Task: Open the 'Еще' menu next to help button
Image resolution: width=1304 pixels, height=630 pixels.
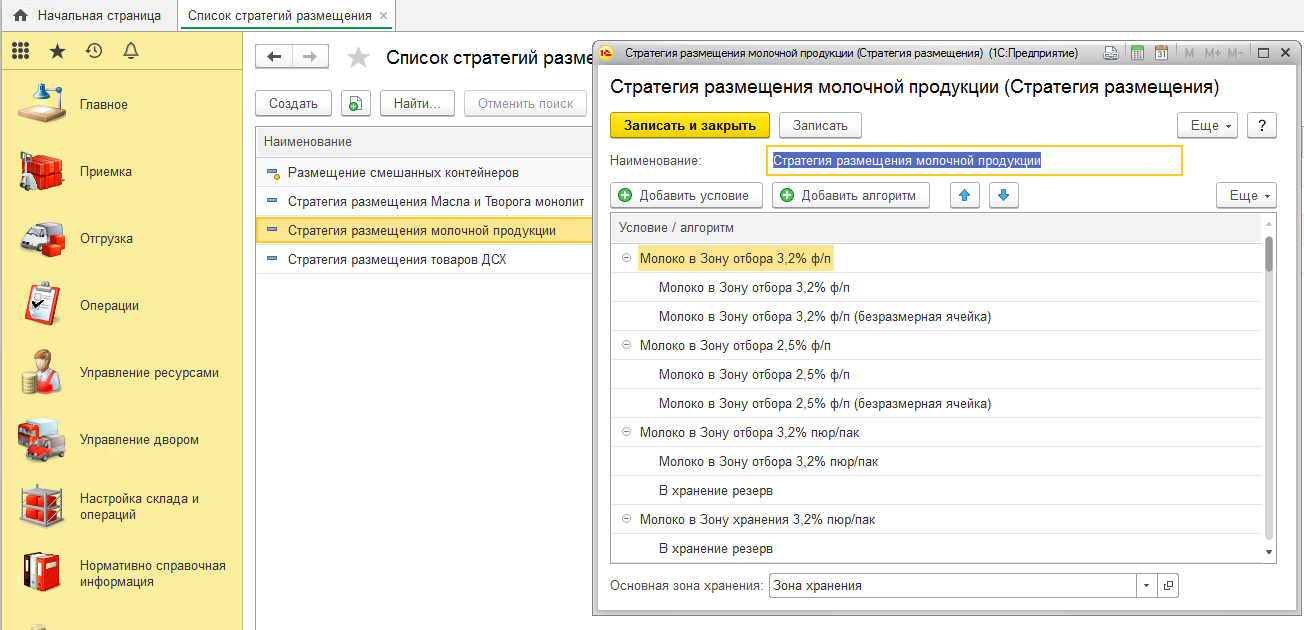Action: [x=1209, y=125]
